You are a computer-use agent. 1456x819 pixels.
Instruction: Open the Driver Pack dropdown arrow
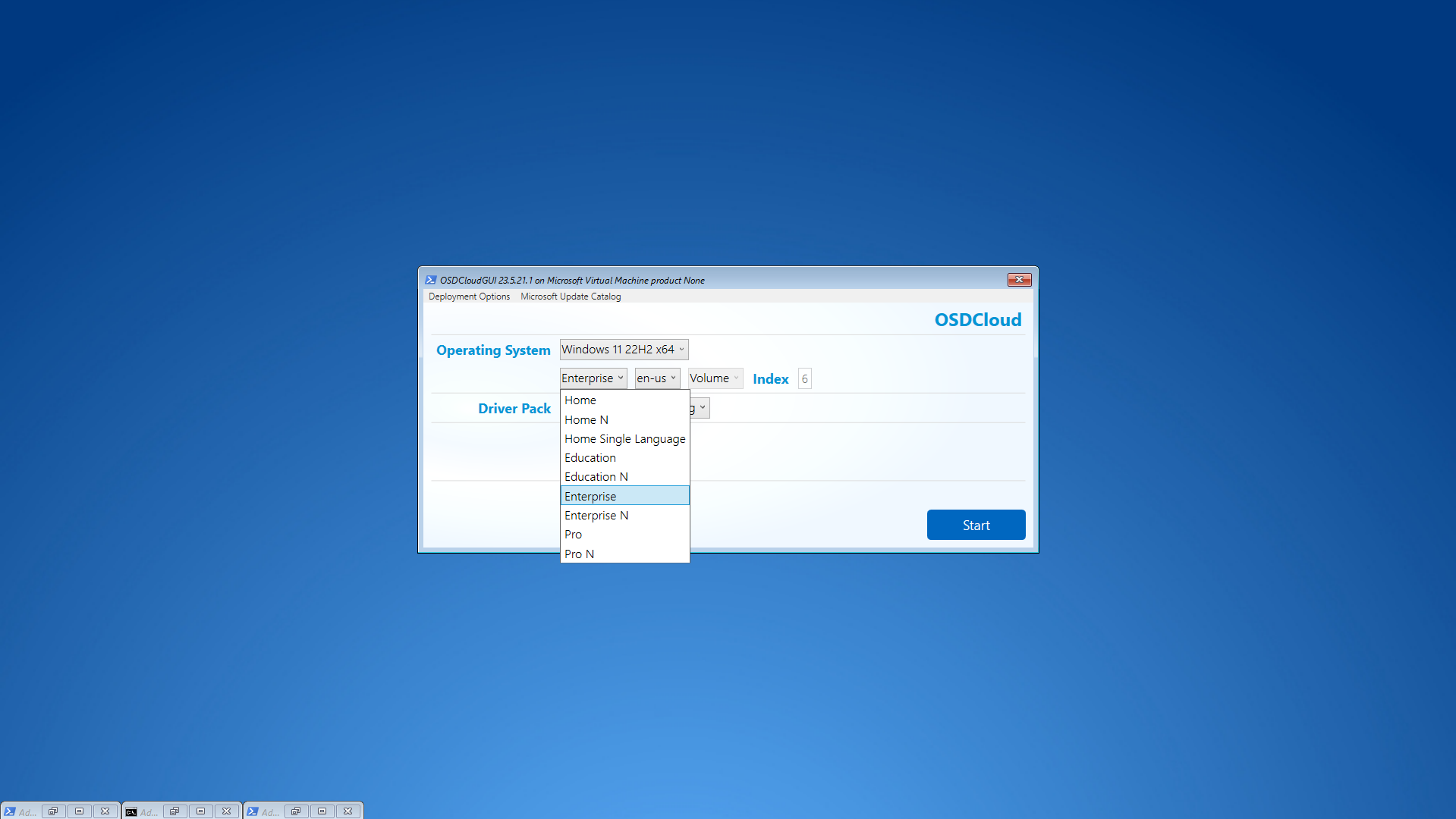coord(703,408)
